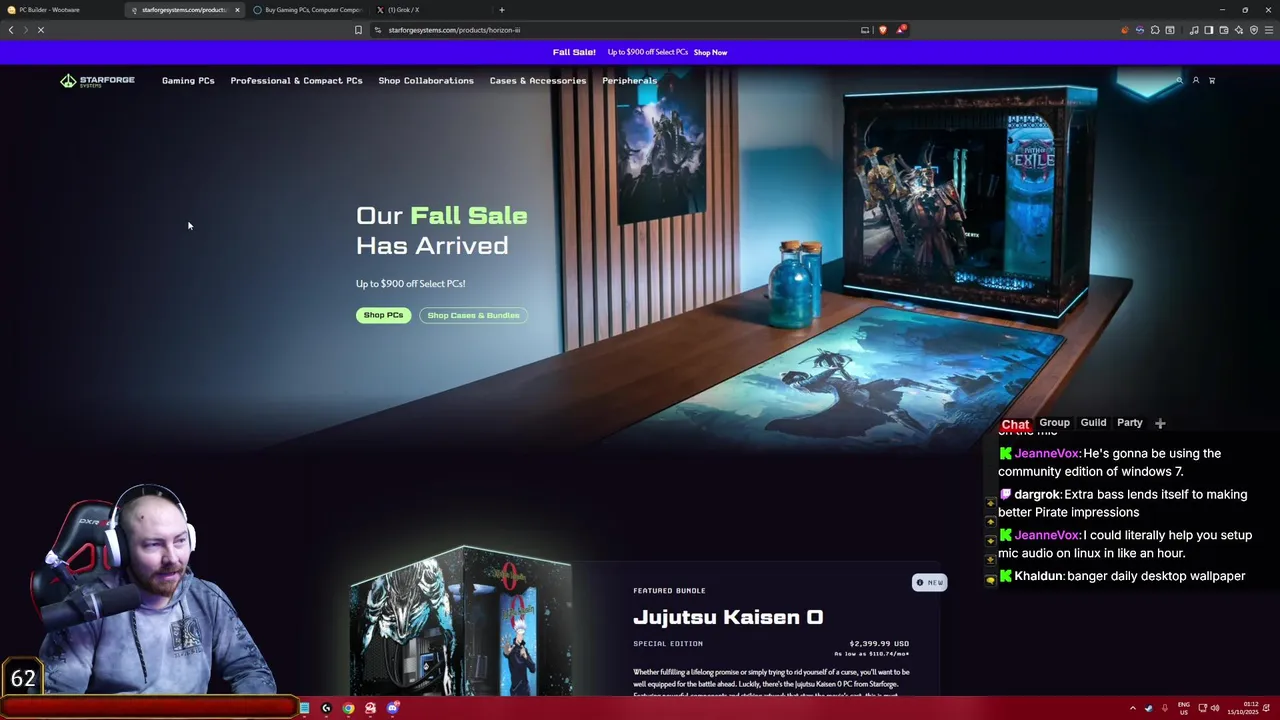Click the FEATURED BUNDLE label
This screenshot has width=1280, height=720.
[669, 591]
